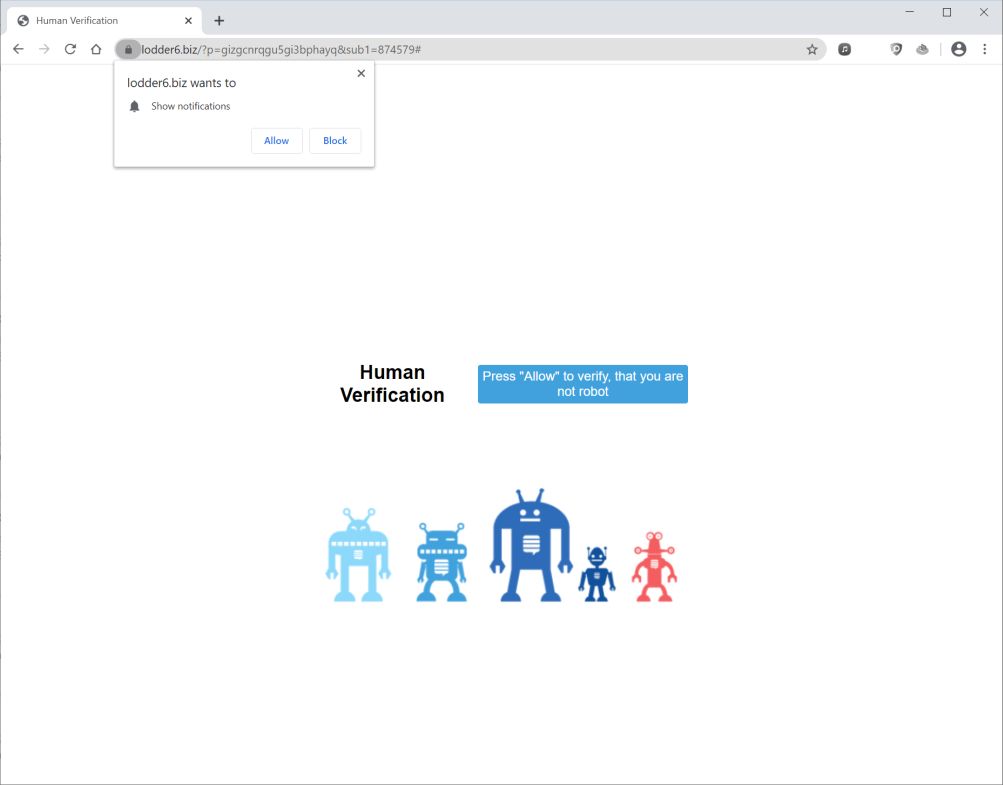Image resolution: width=1003 pixels, height=785 pixels.
Task: Open a new tab with the plus button
Action: pos(219,20)
